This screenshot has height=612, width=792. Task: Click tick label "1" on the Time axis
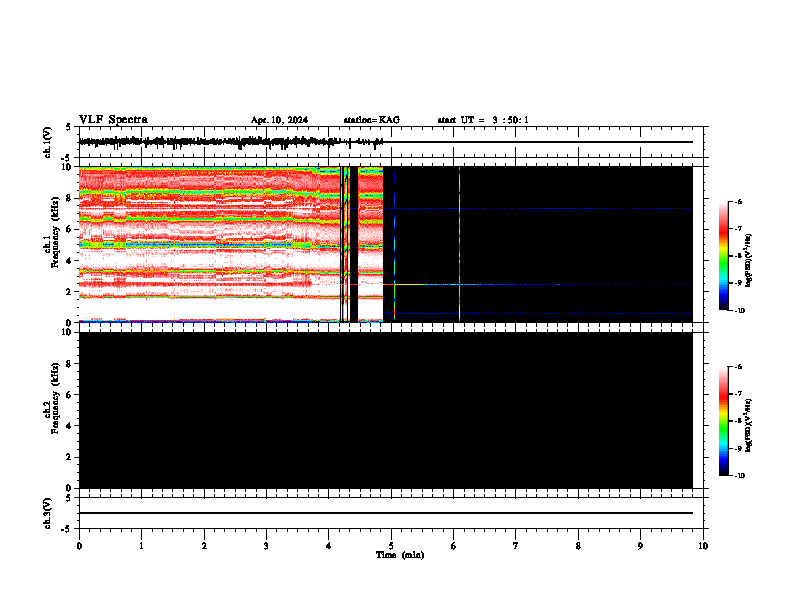tap(141, 545)
